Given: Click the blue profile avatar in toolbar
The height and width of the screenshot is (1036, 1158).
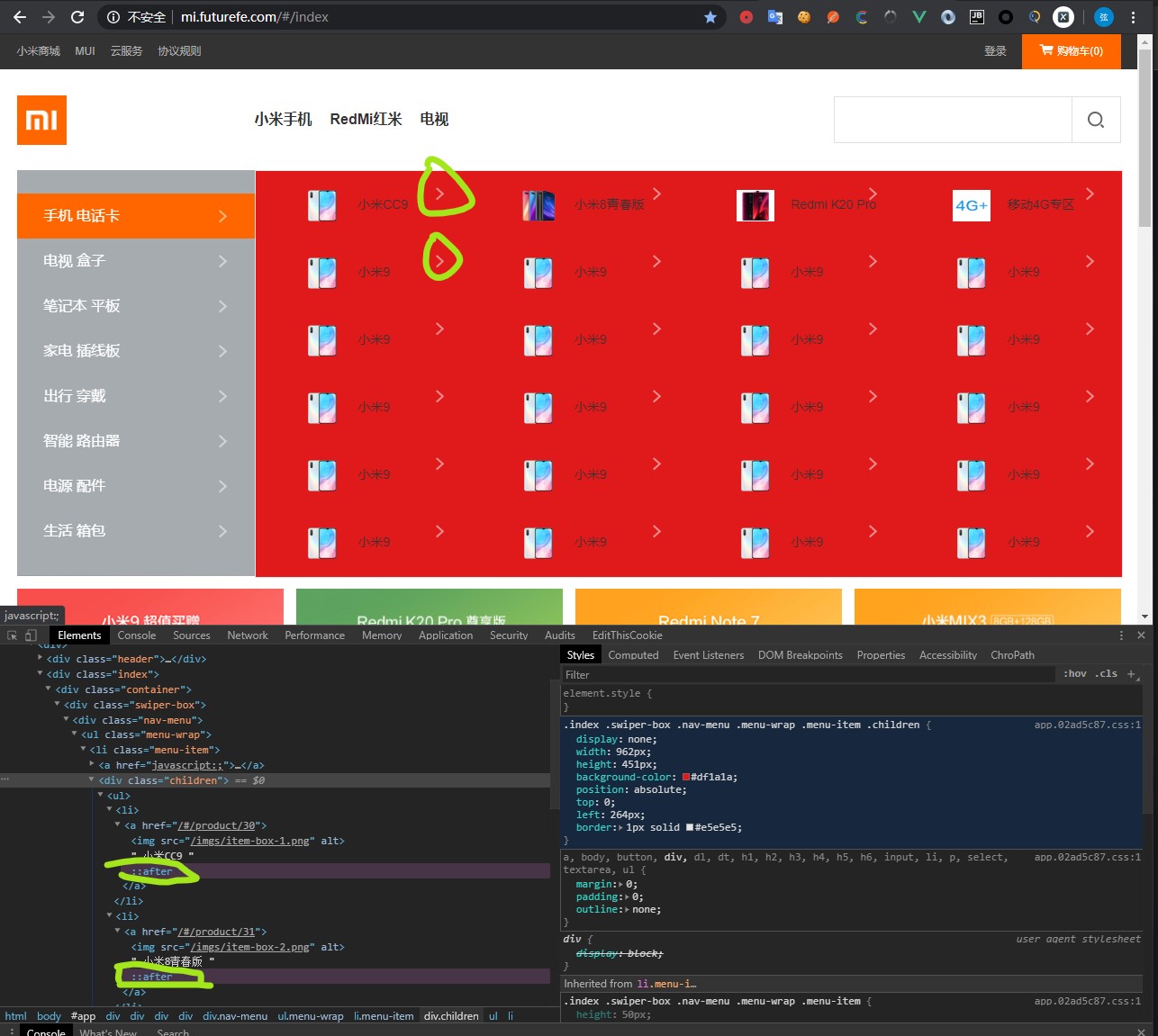Looking at the screenshot, I should point(1104,17).
